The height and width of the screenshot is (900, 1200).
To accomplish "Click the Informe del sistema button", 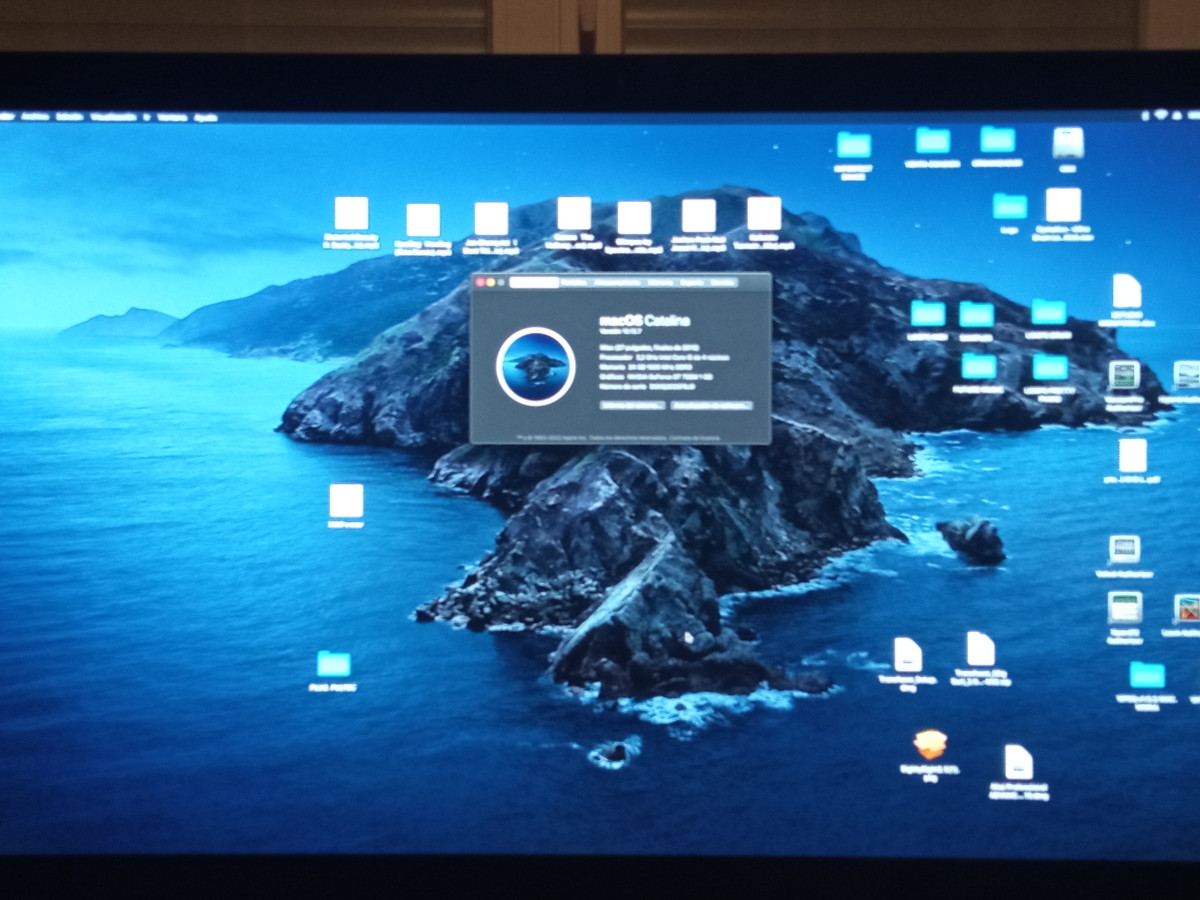I will point(632,405).
